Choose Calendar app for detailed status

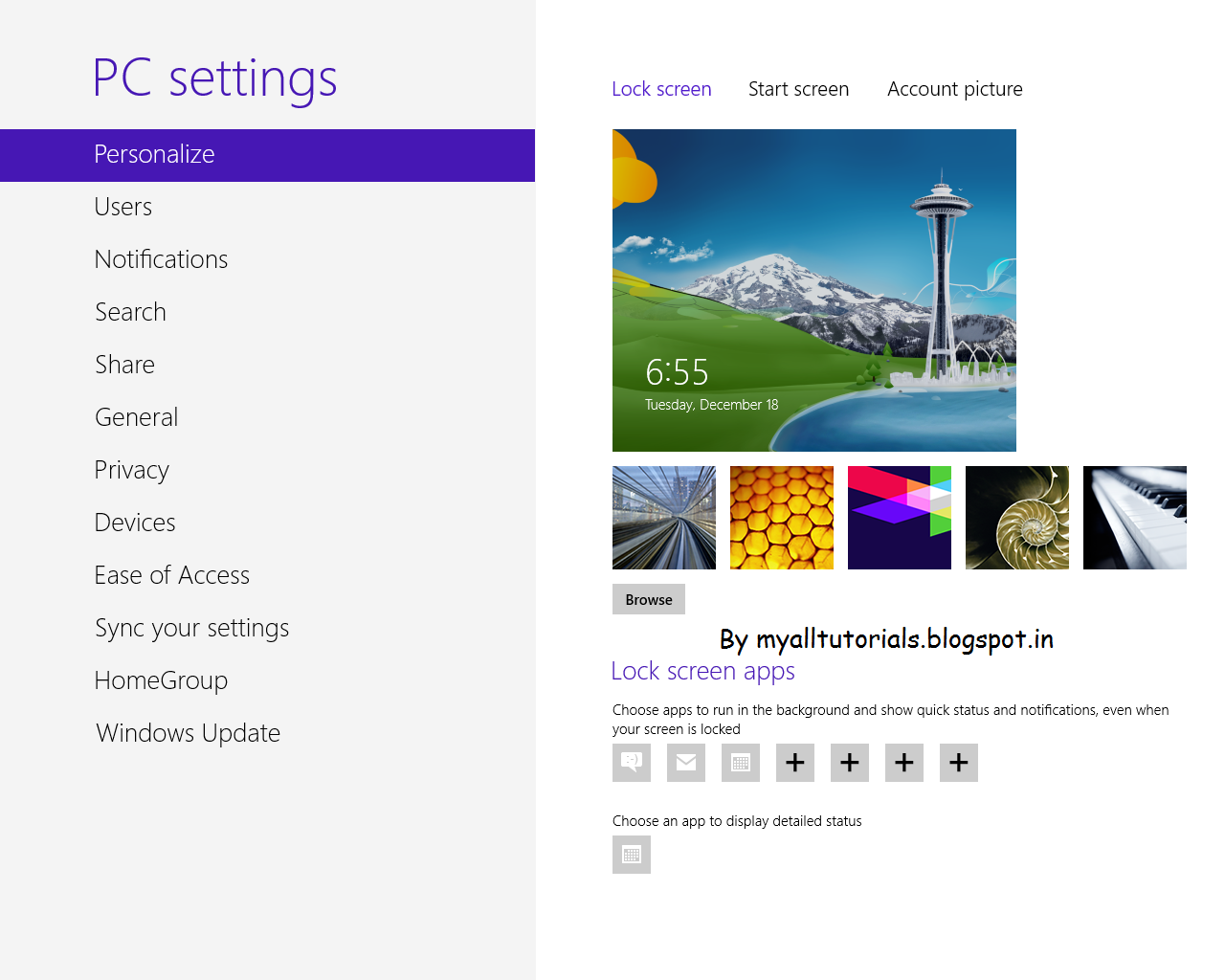(631, 855)
